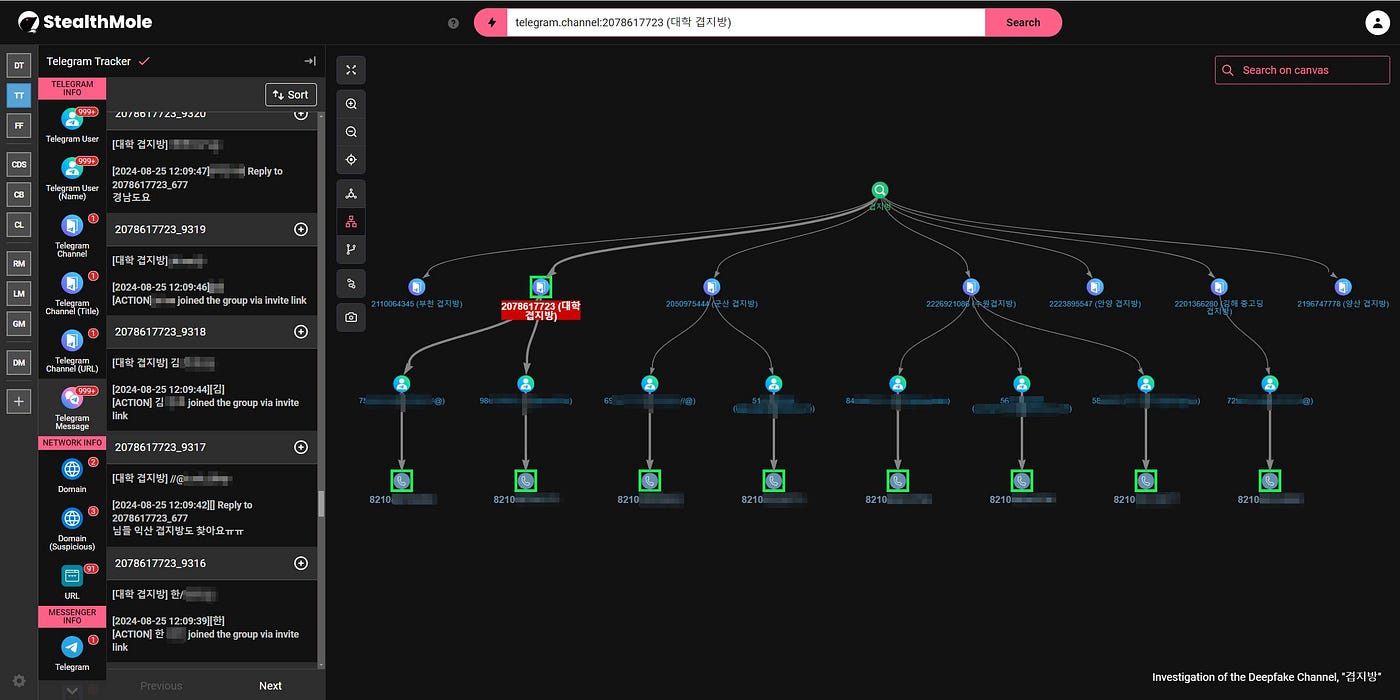Open the DM module
This screenshot has width=1400, height=700.
(x=19, y=362)
